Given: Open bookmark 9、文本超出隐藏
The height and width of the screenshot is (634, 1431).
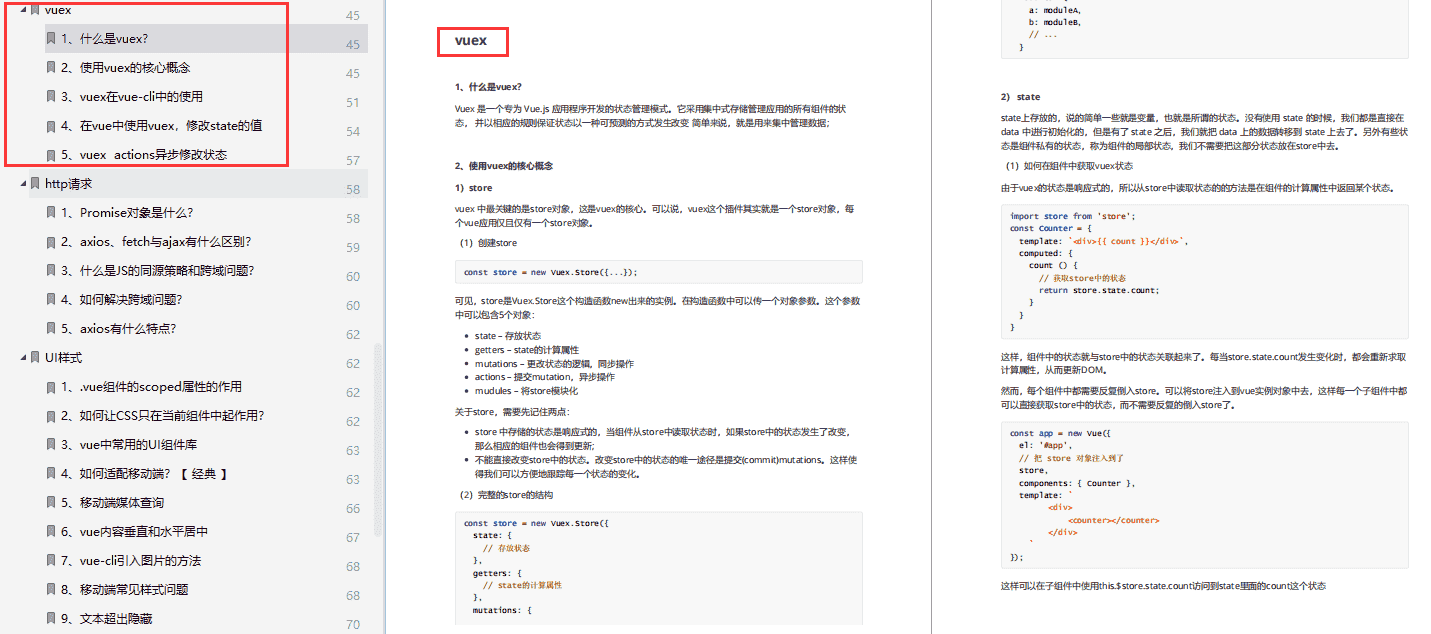Looking at the screenshot, I should tap(106, 619).
